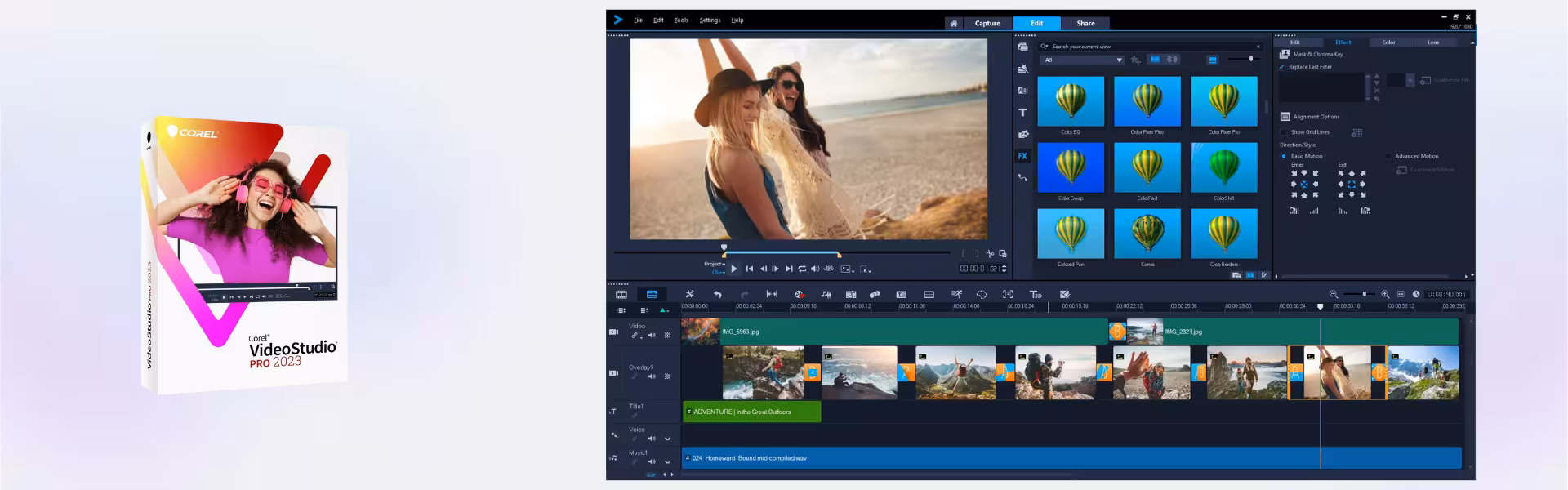This screenshot has height=490, width=1568.
Task: Mute the Music1 track audio
Action: point(652,461)
